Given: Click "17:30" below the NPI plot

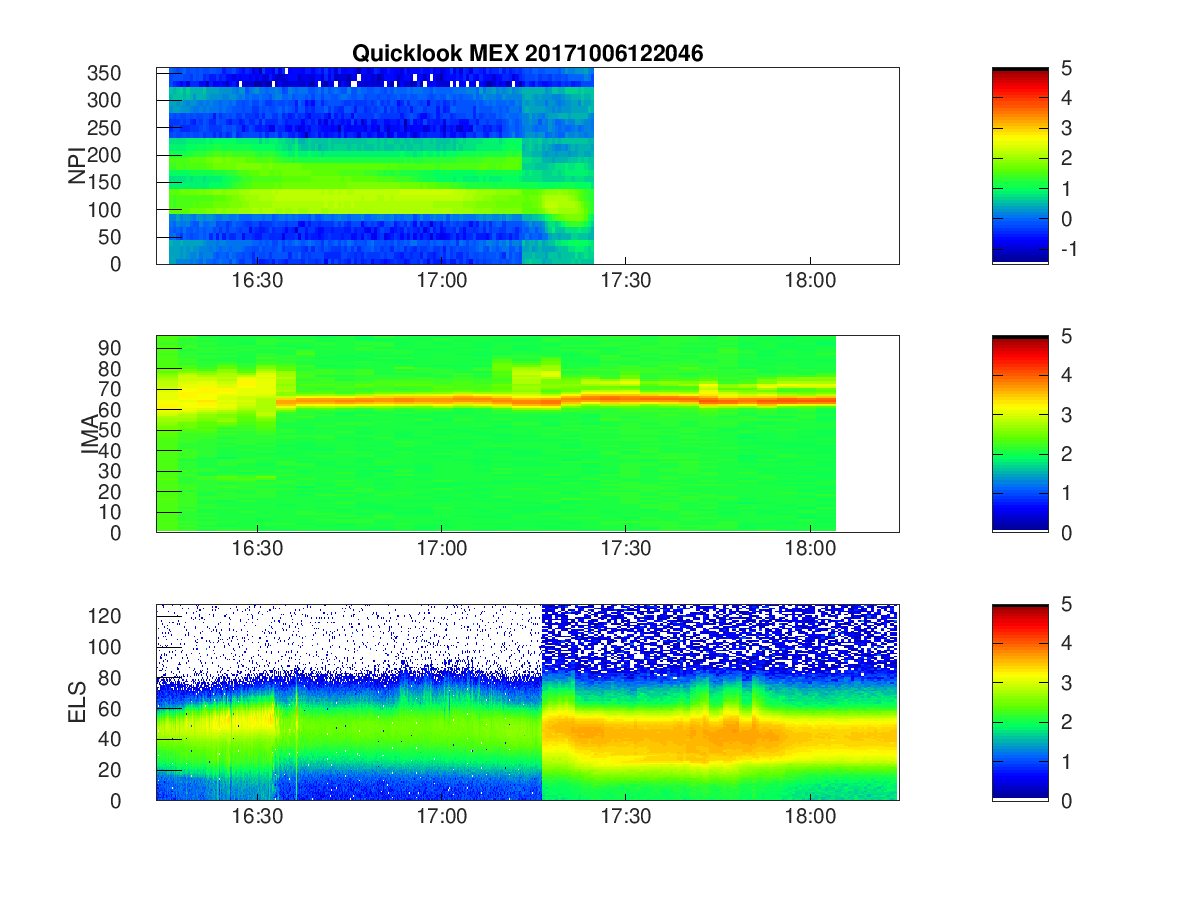Looking at the screenshot, I should click(625, 282).
